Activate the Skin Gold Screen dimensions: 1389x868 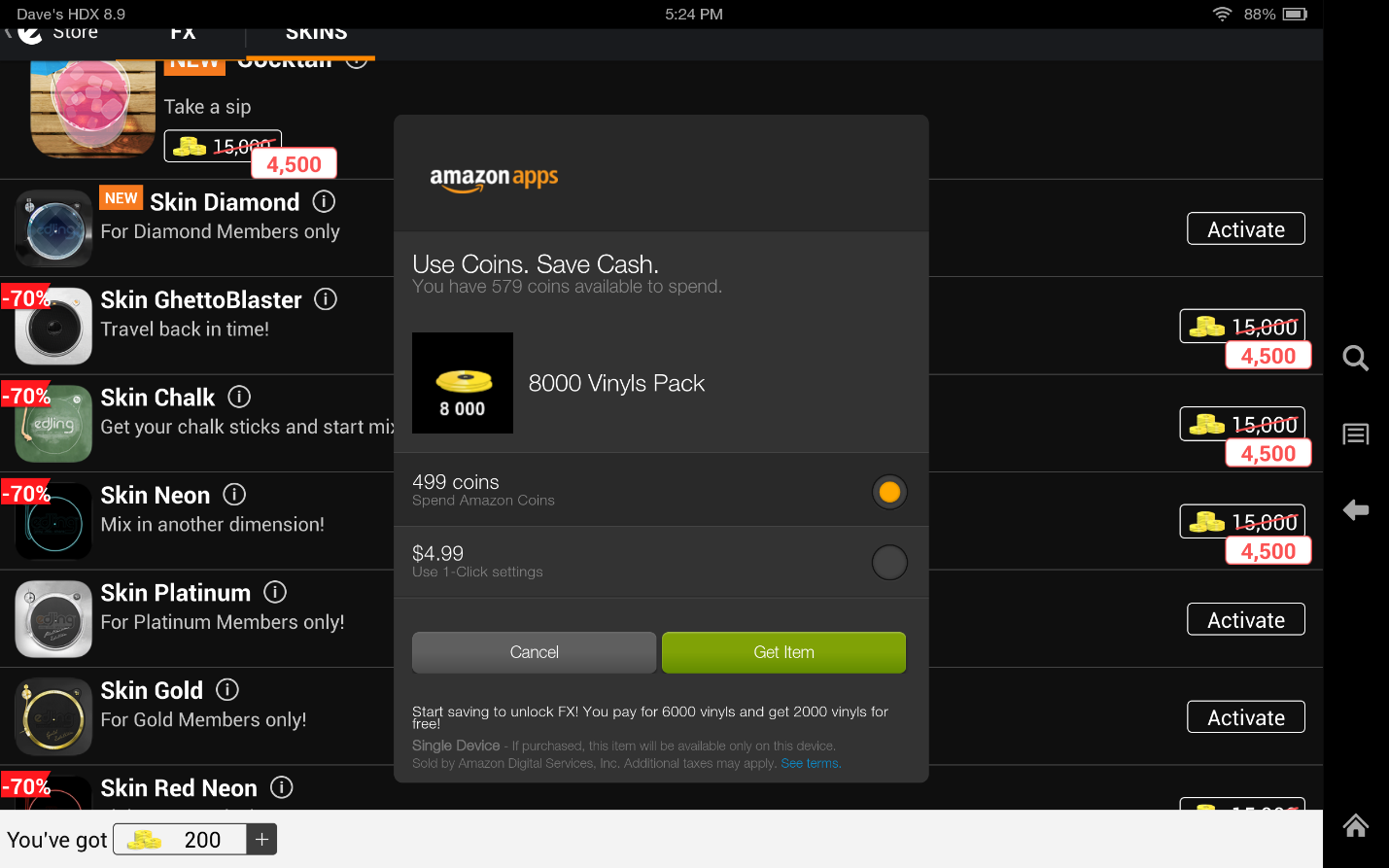[x=1246, y=717]
